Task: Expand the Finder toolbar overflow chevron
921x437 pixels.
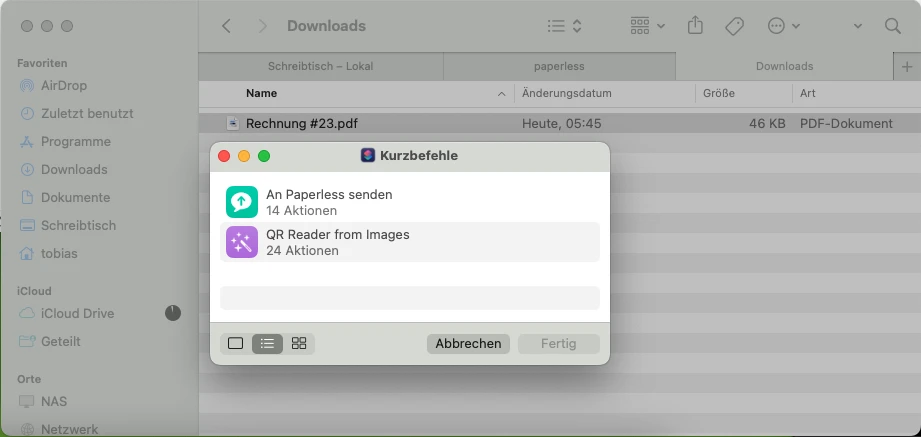Action: coord(858,26)
